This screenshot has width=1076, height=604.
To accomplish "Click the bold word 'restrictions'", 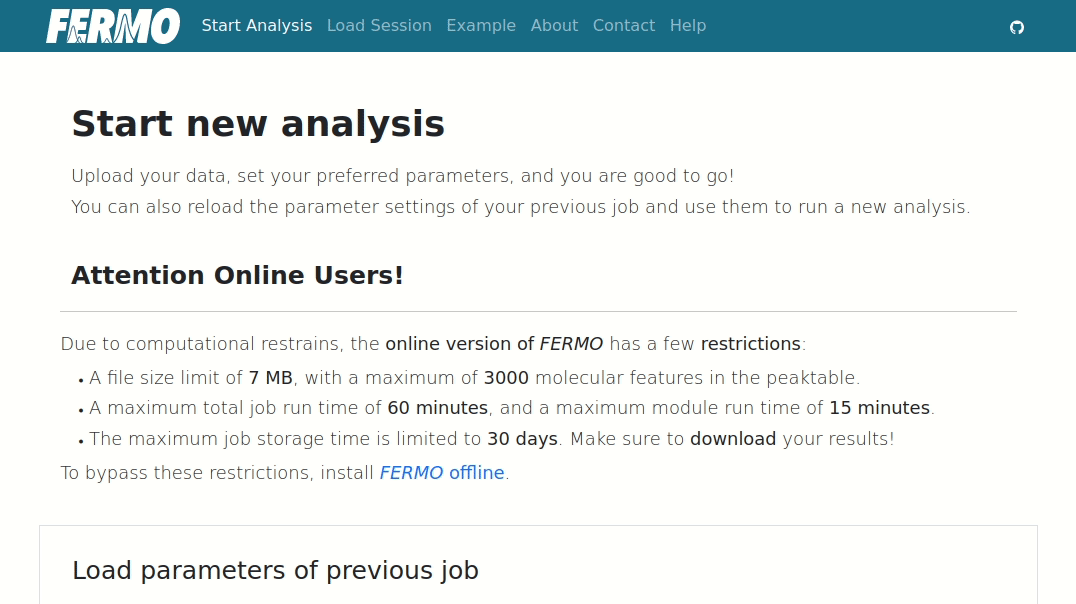I will 751,344.
